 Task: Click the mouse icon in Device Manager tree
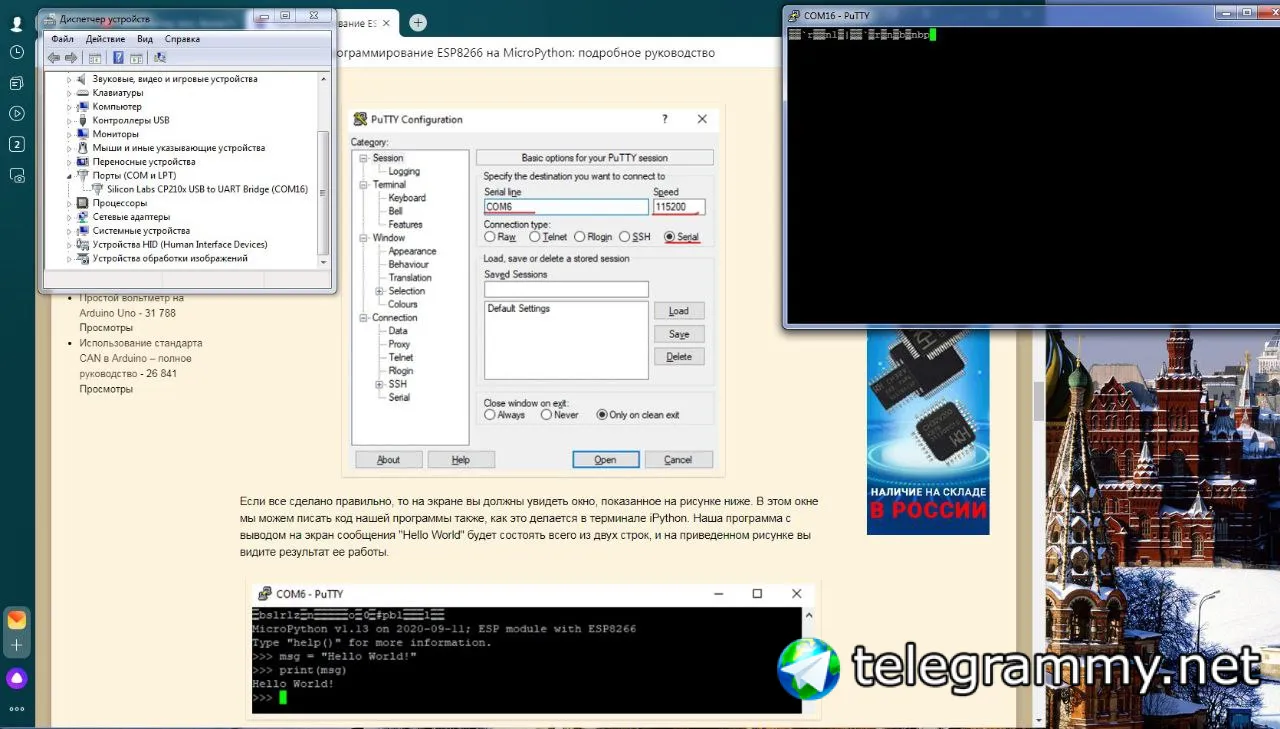[x=83, y=148]
